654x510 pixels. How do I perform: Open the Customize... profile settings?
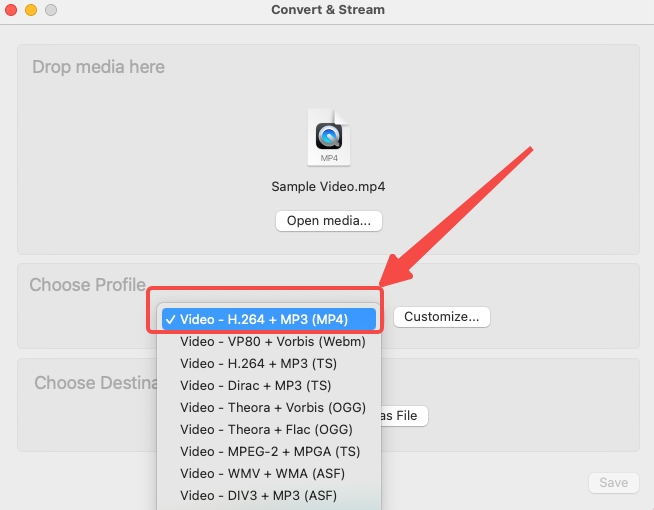pyautogui.click(x=441, y=317)
